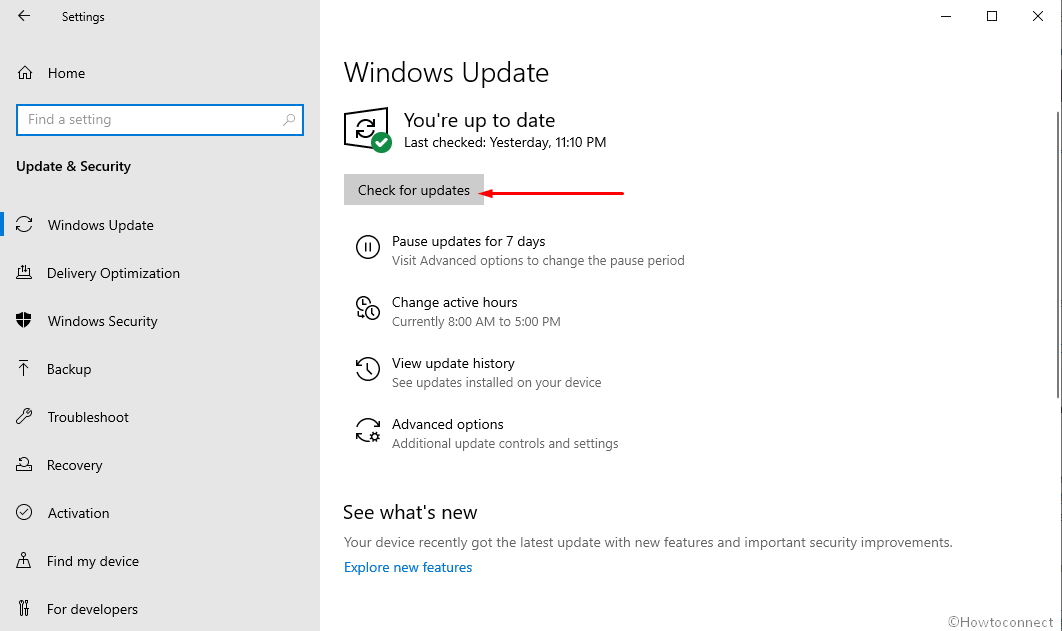The width and height of the screenshot is (1062, 631).
Task: Select the Windows Update sync icon in sidebar
Action: click(x=24, y=224)
